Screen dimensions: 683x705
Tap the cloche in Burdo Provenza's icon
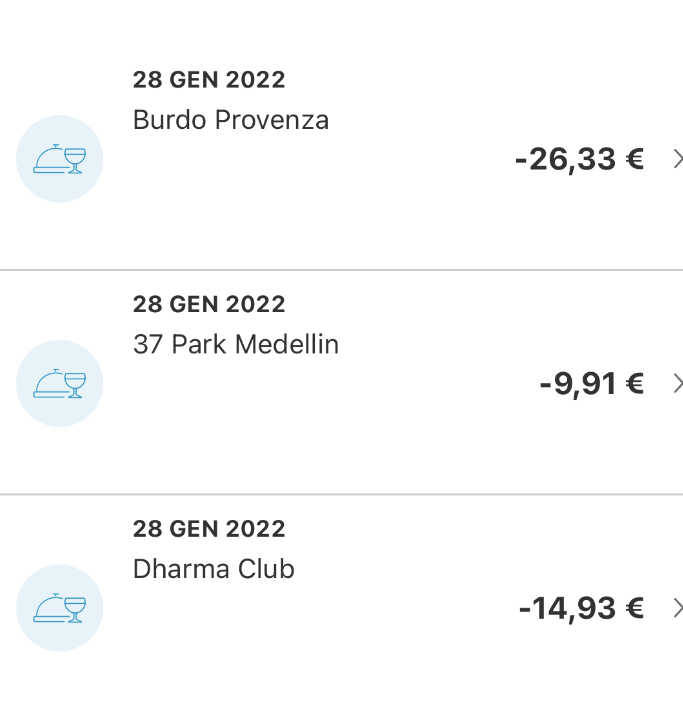pyautogui.click(x=49, y=160)
